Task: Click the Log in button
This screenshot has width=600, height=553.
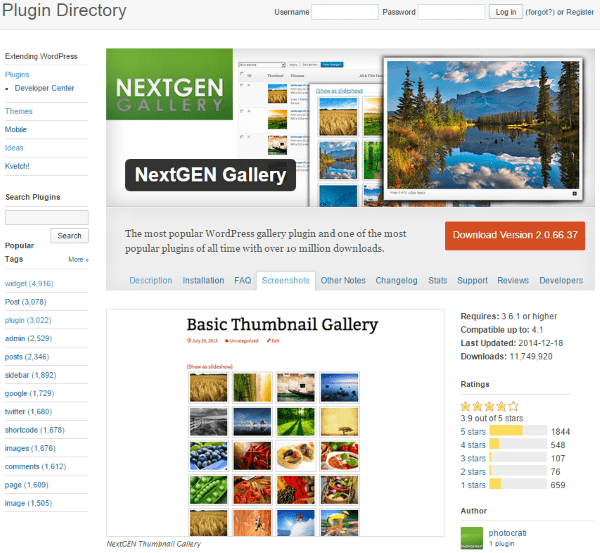Action: coord(506,12)
